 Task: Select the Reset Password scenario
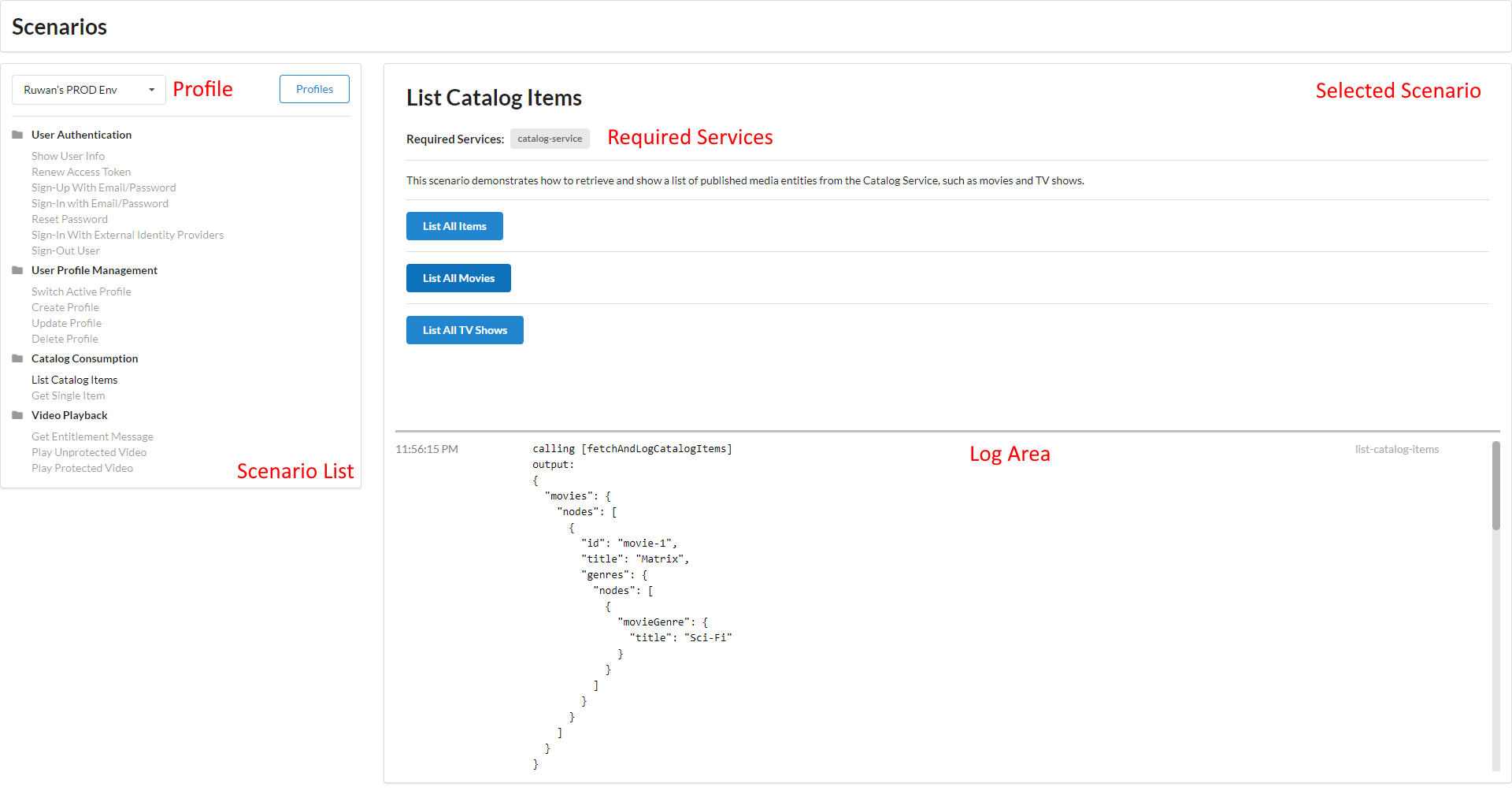(x=69, y=219)
